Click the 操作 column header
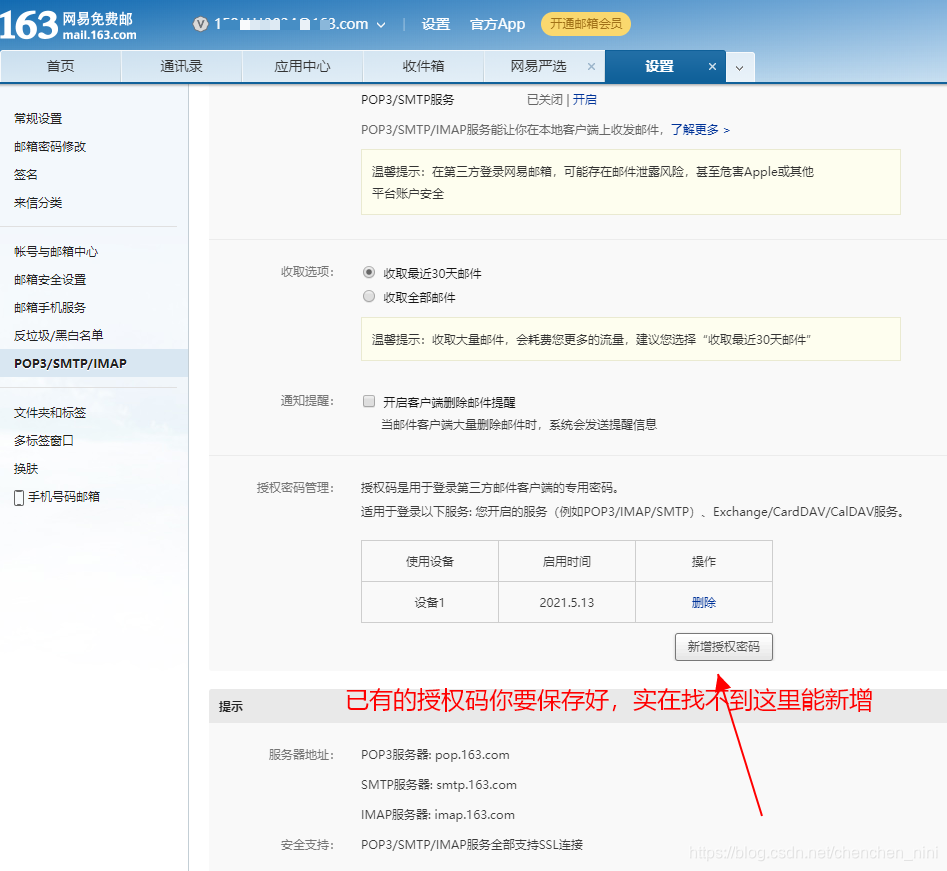This screenshot has height=871, width=947. pyautogui.click(x=704, y=561)
